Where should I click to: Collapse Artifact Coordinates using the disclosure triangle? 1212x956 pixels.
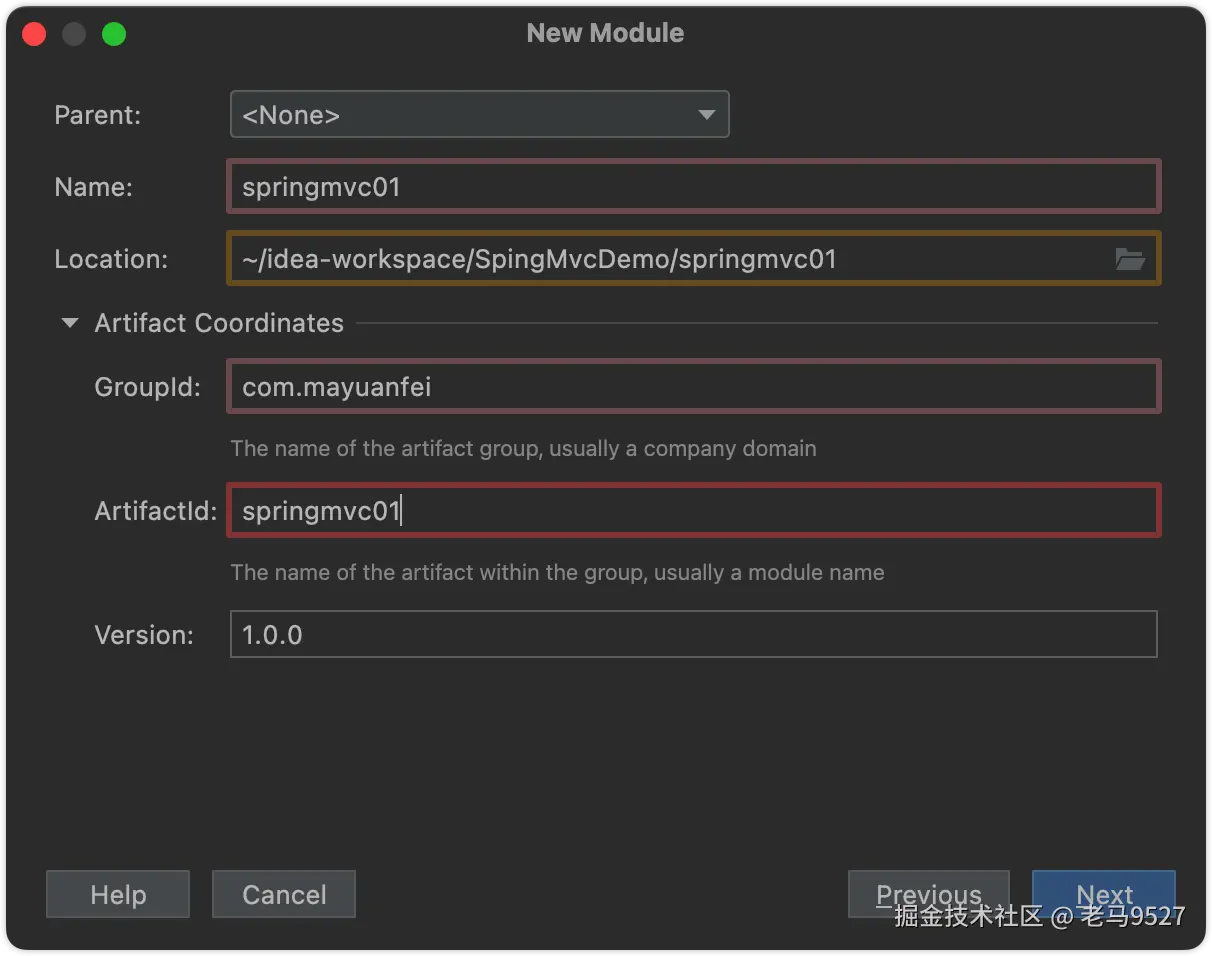(69, 323)
